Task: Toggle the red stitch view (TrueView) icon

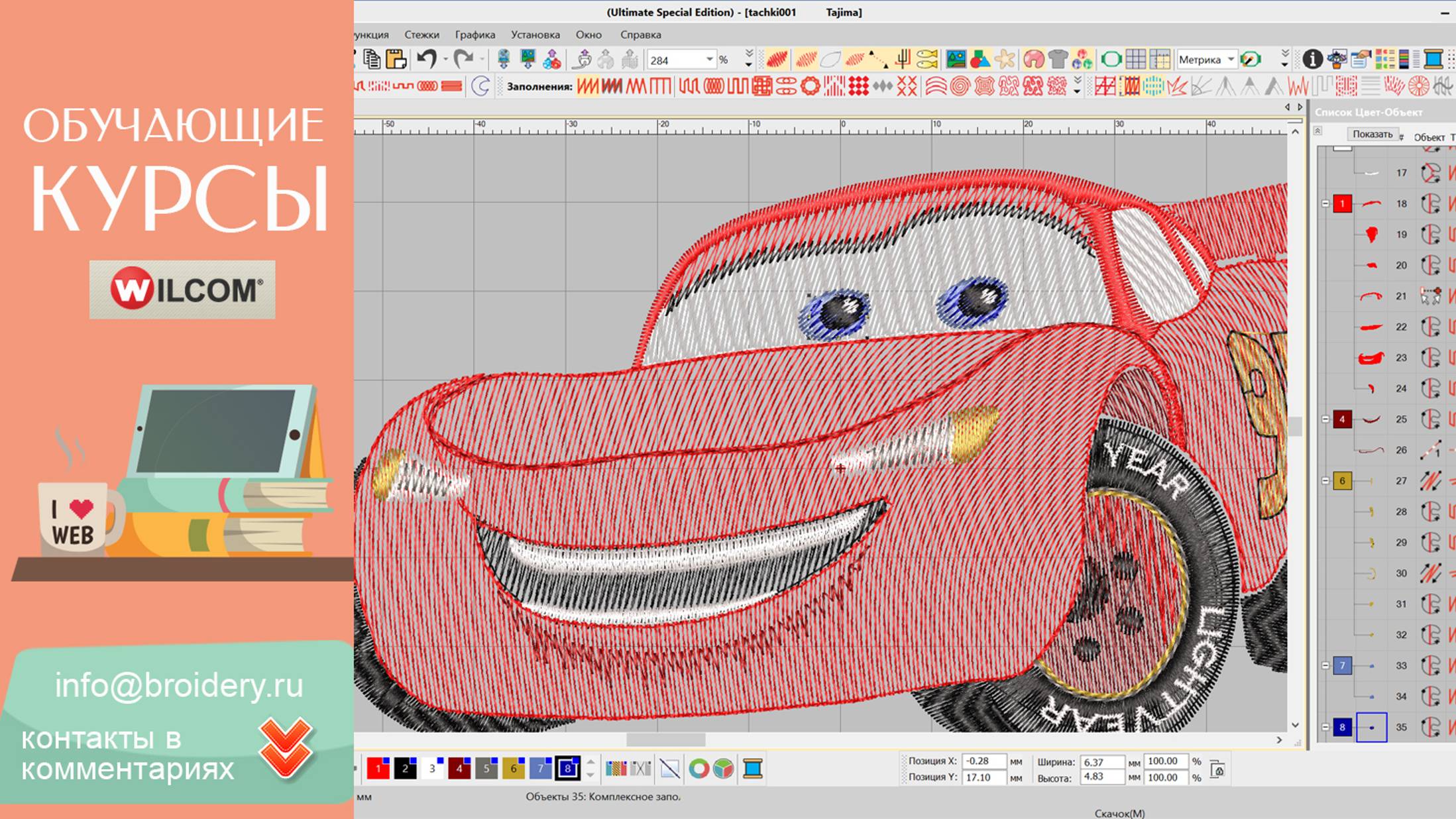Action: pos(777,60)
